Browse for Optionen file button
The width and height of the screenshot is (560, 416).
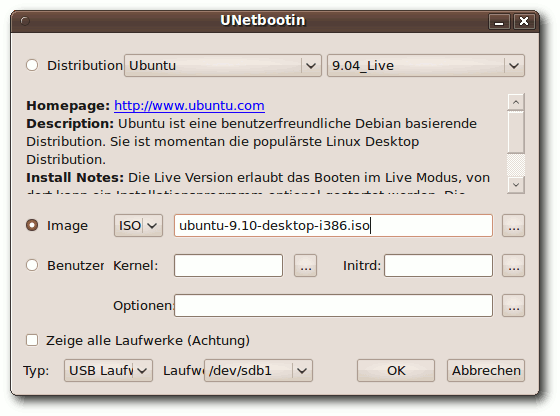point(513,305)
